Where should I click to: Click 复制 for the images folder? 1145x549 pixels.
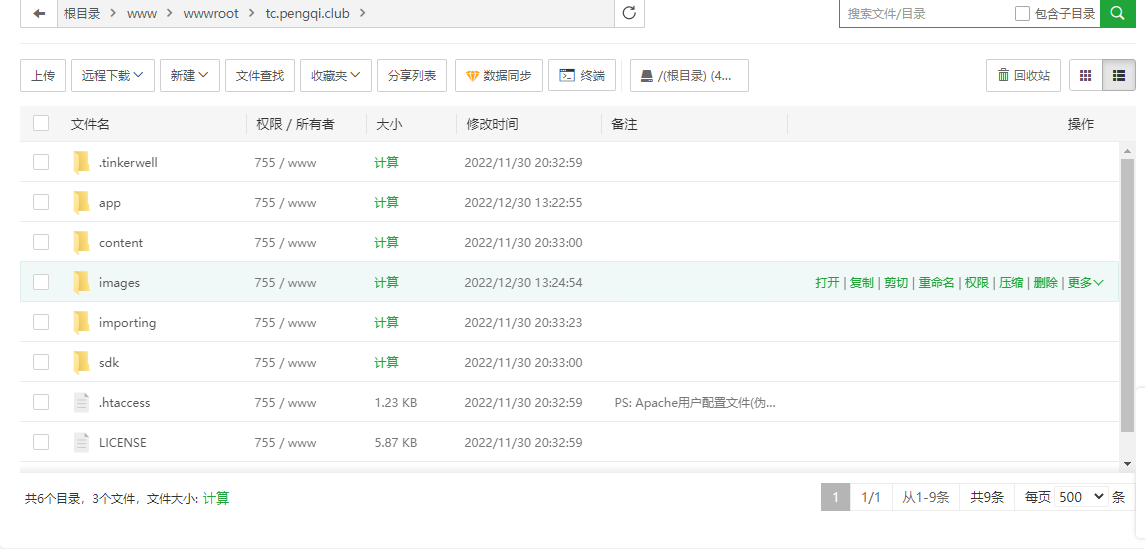(862, 283)
